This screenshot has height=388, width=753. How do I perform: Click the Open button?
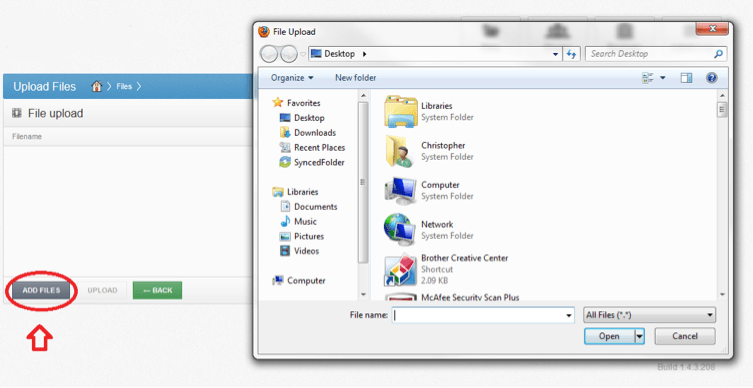pos(609,337)
